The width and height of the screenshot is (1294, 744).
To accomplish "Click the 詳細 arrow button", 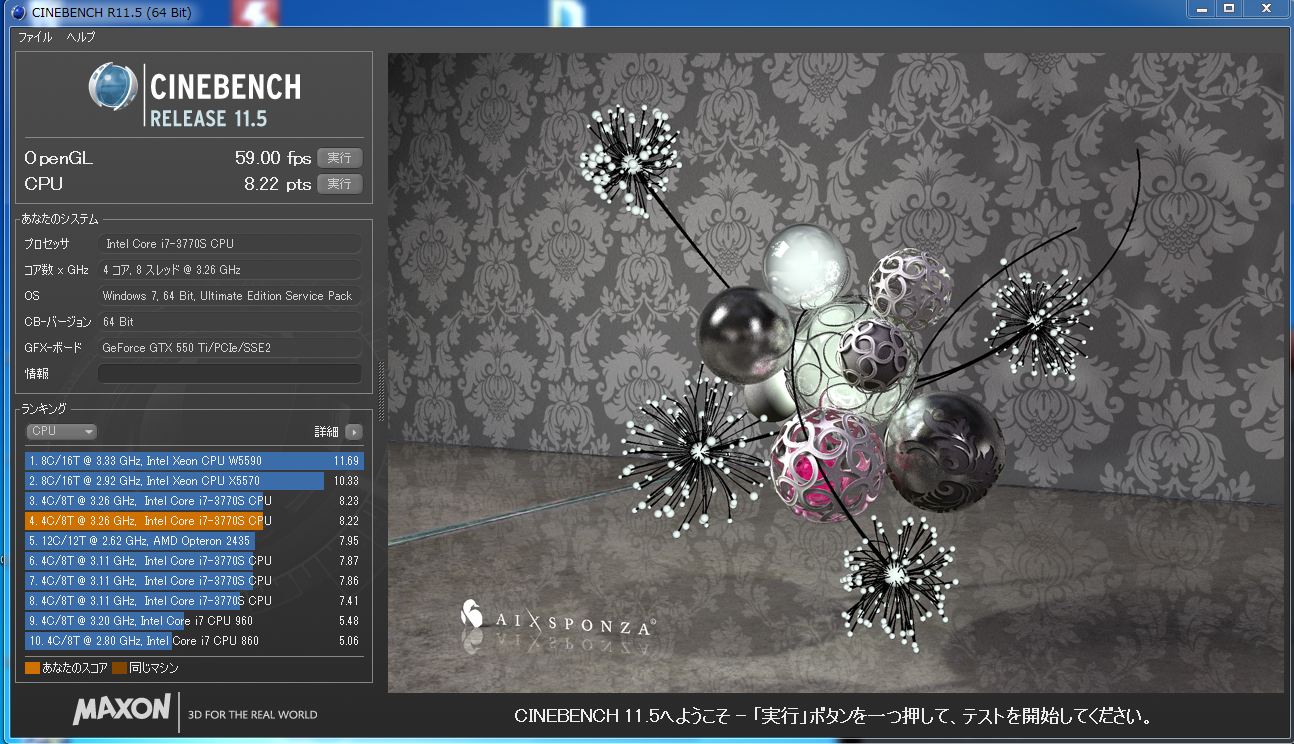I will pos(354,432).
